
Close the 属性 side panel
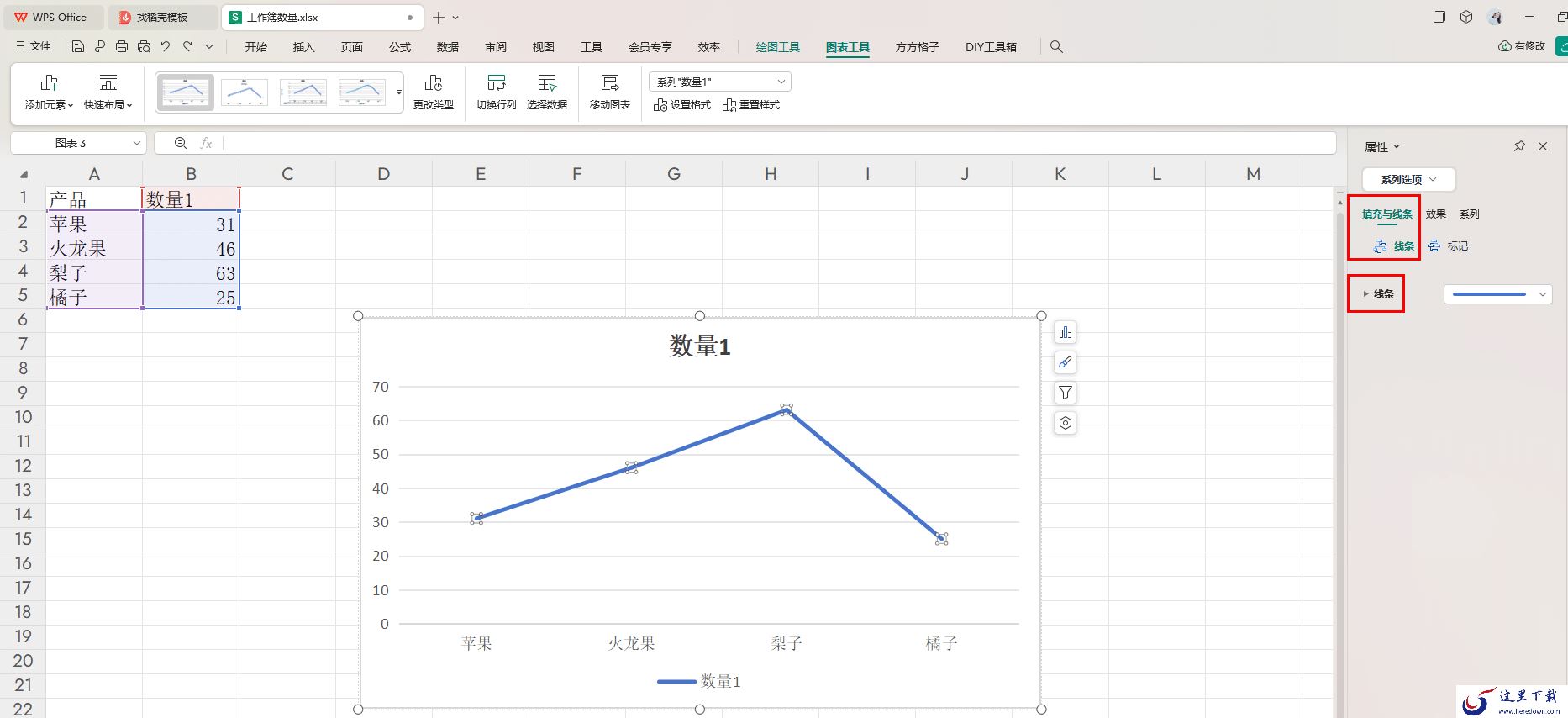click(x=1543, y=146)
